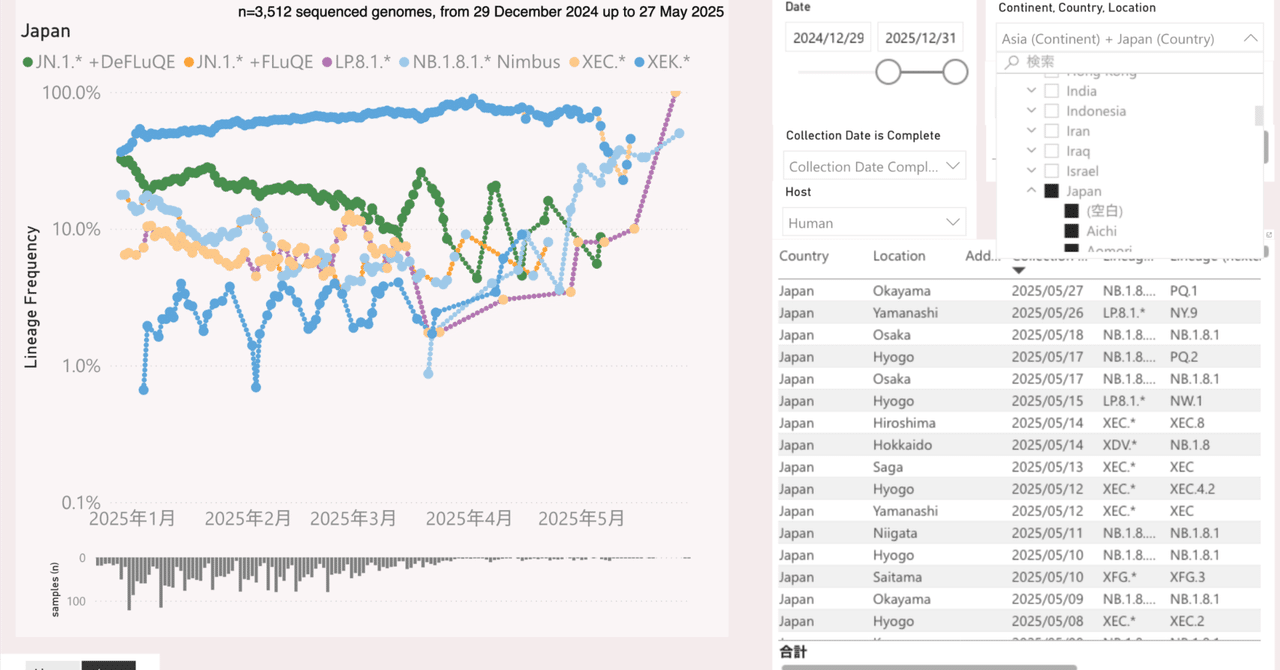This screenshot has height=670, width=1280.
Task: Click the 合計 total row label
Action: point(793,651)
